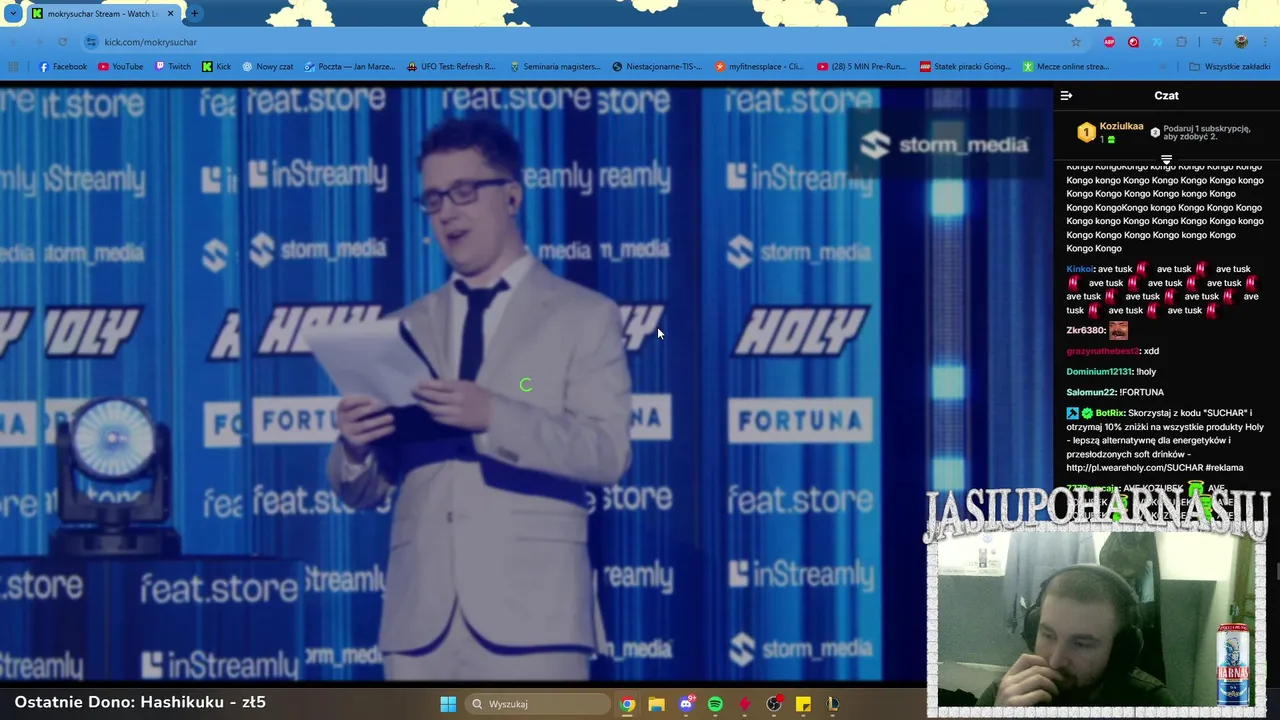Open the AdBlock extension icon
Screen dimensions: 1280x720
1109,42
